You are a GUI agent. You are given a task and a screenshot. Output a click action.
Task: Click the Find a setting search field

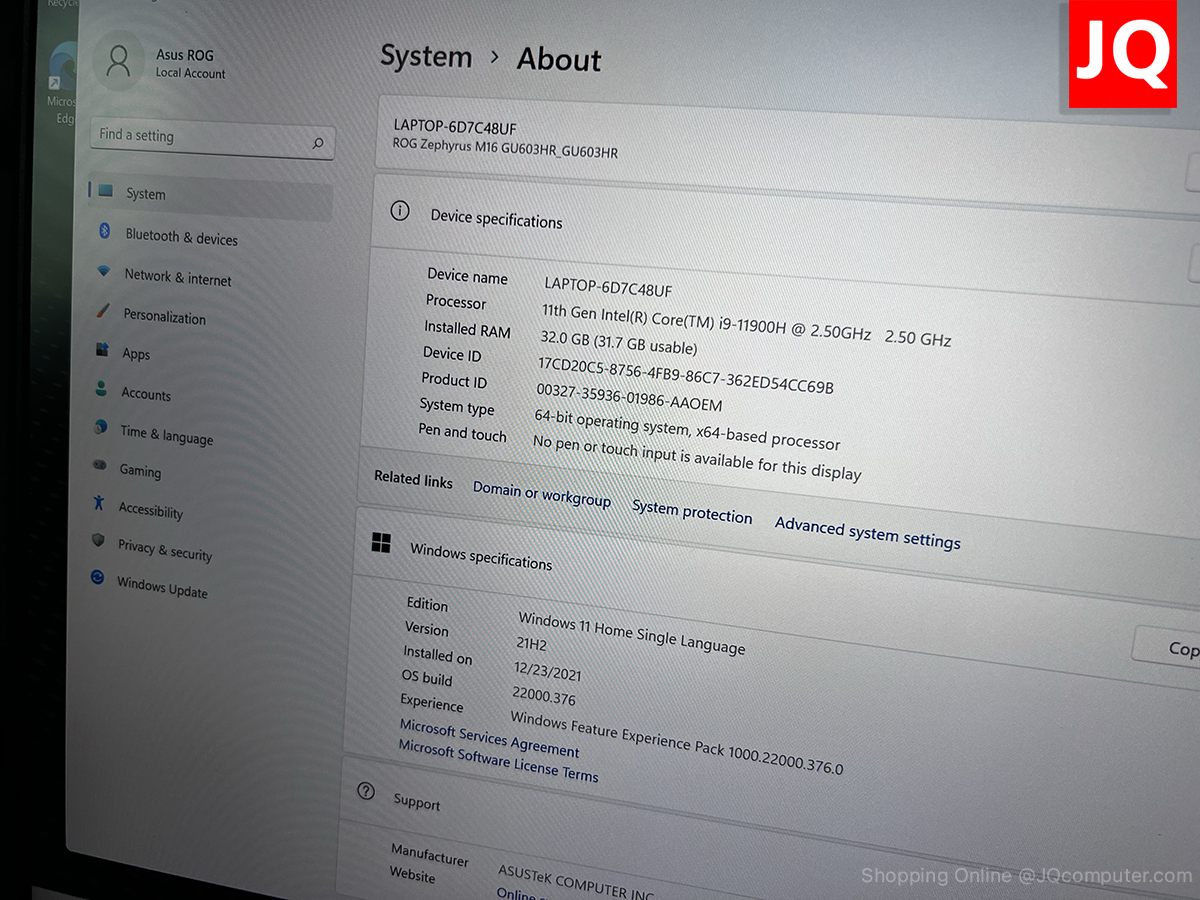click(212, 140)
